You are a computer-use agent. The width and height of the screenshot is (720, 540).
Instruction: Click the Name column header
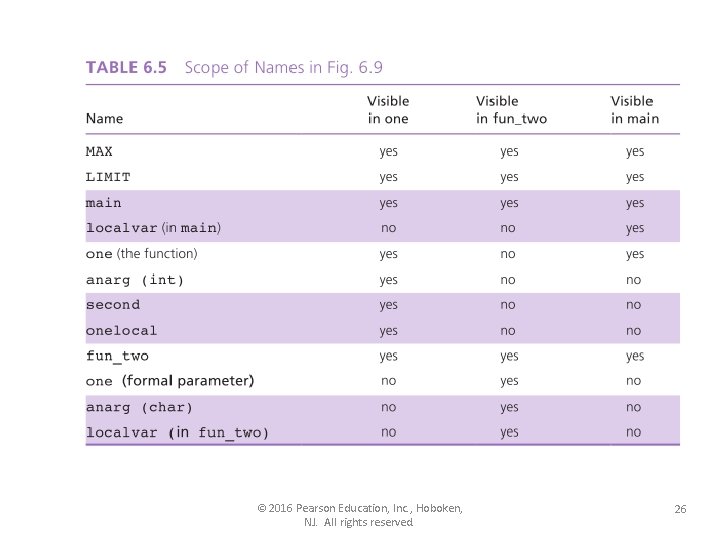tap(104, 118)
